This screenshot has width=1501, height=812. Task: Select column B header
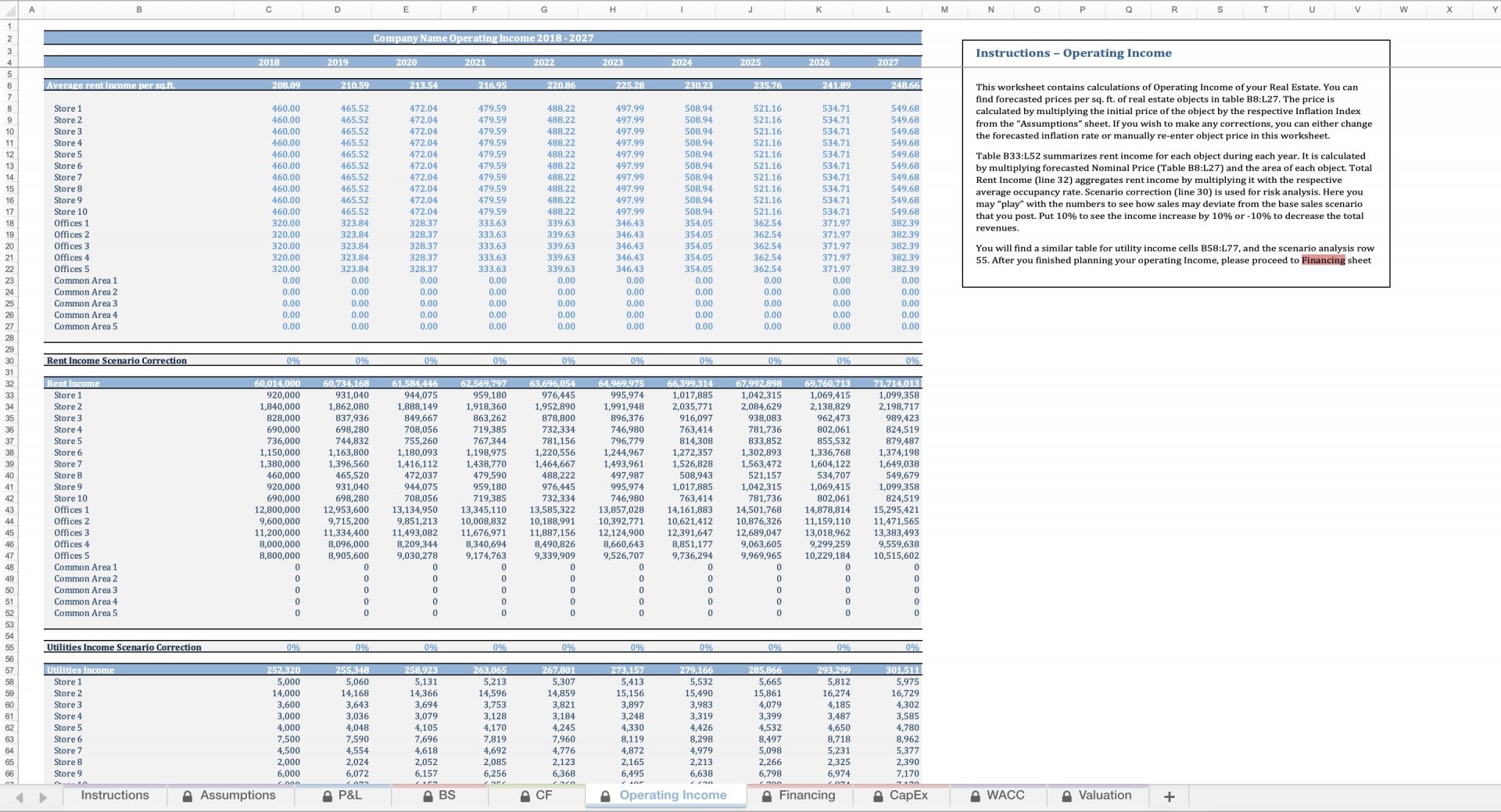[139, 9]
